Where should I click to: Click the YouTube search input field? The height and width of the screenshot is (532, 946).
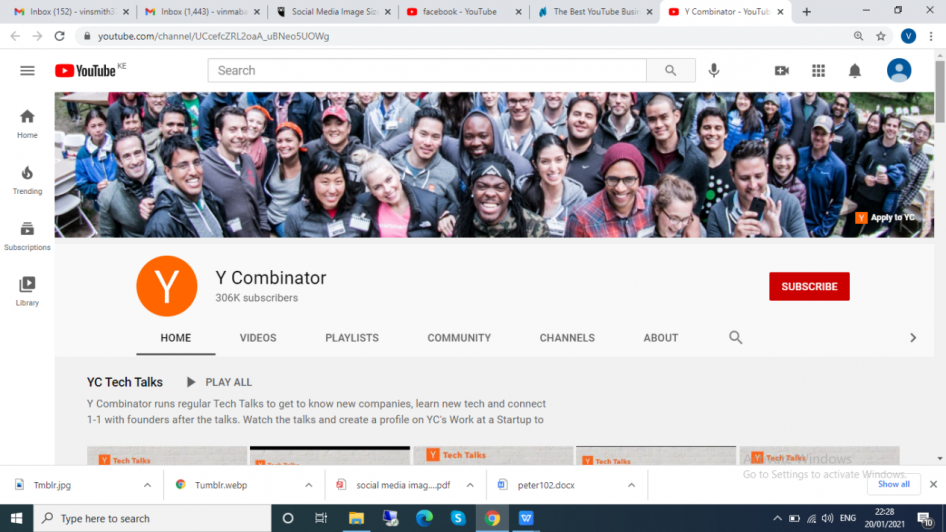tap(427, 71)
